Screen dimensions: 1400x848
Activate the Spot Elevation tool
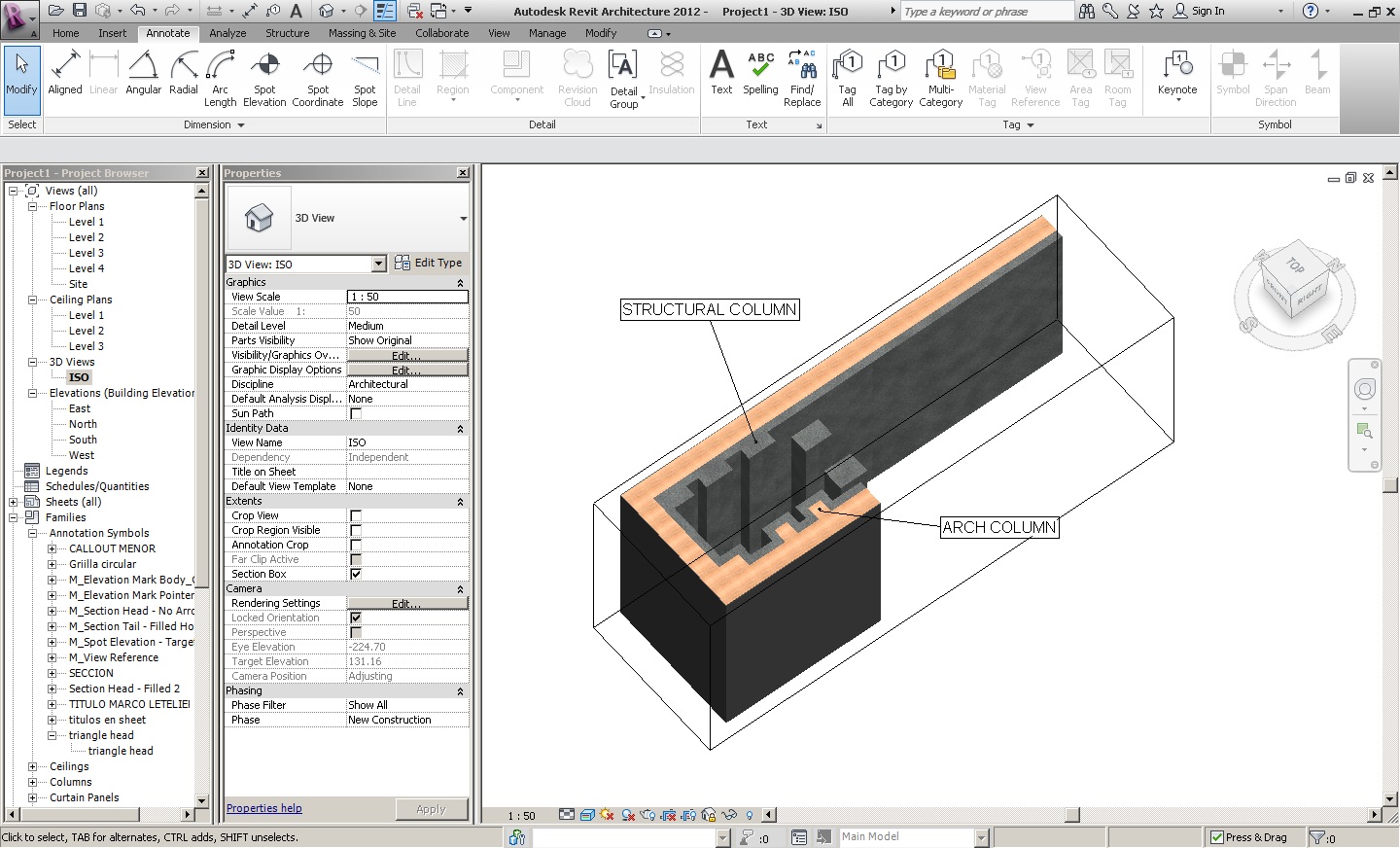pyautogui.click(x=264, y=78)
